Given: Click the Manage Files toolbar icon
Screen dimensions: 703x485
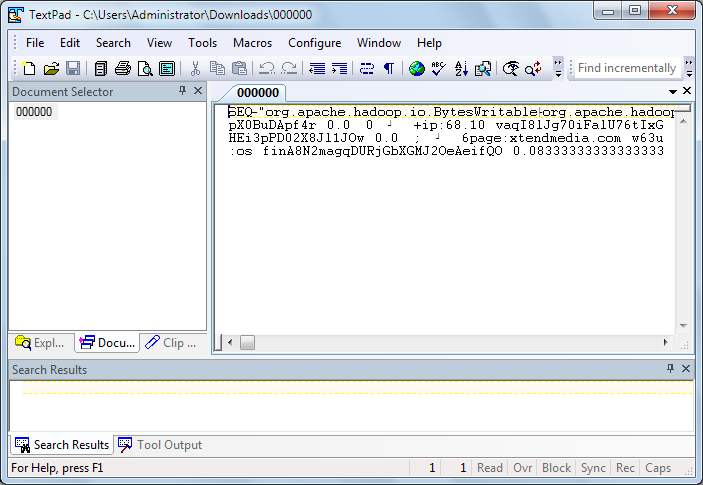Looking at the screenshot, I should pyautogui.click(x=101, y=68).
